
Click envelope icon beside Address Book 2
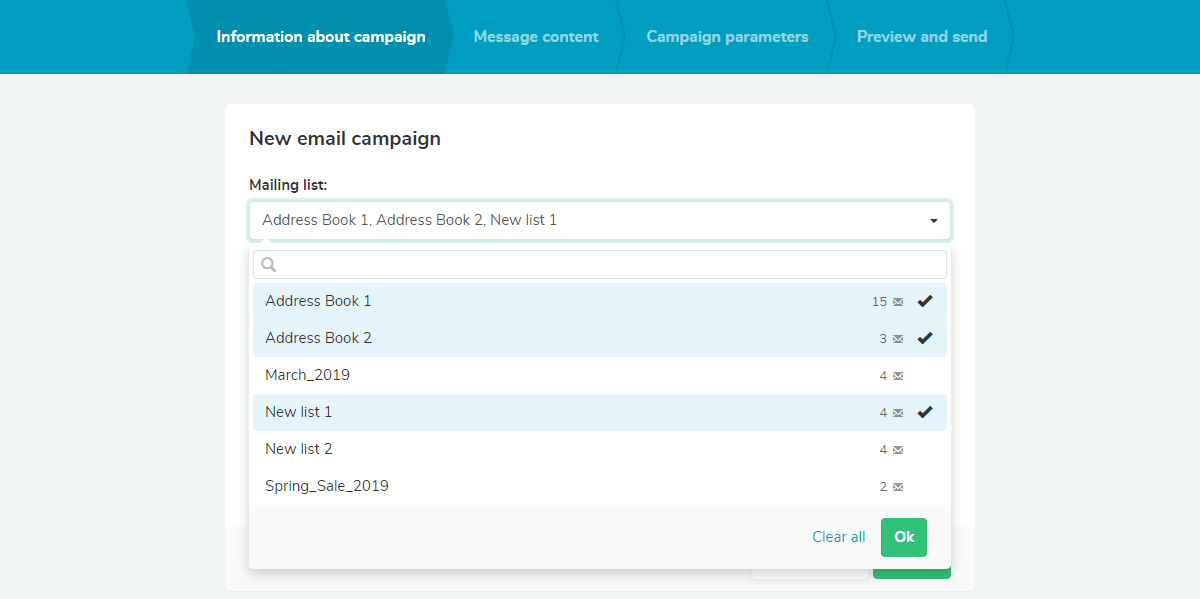click(x=898, y=339)
